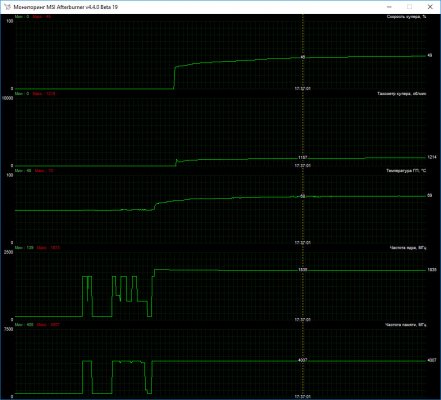Click the 7500 axis label of memory clock graph

8,329
